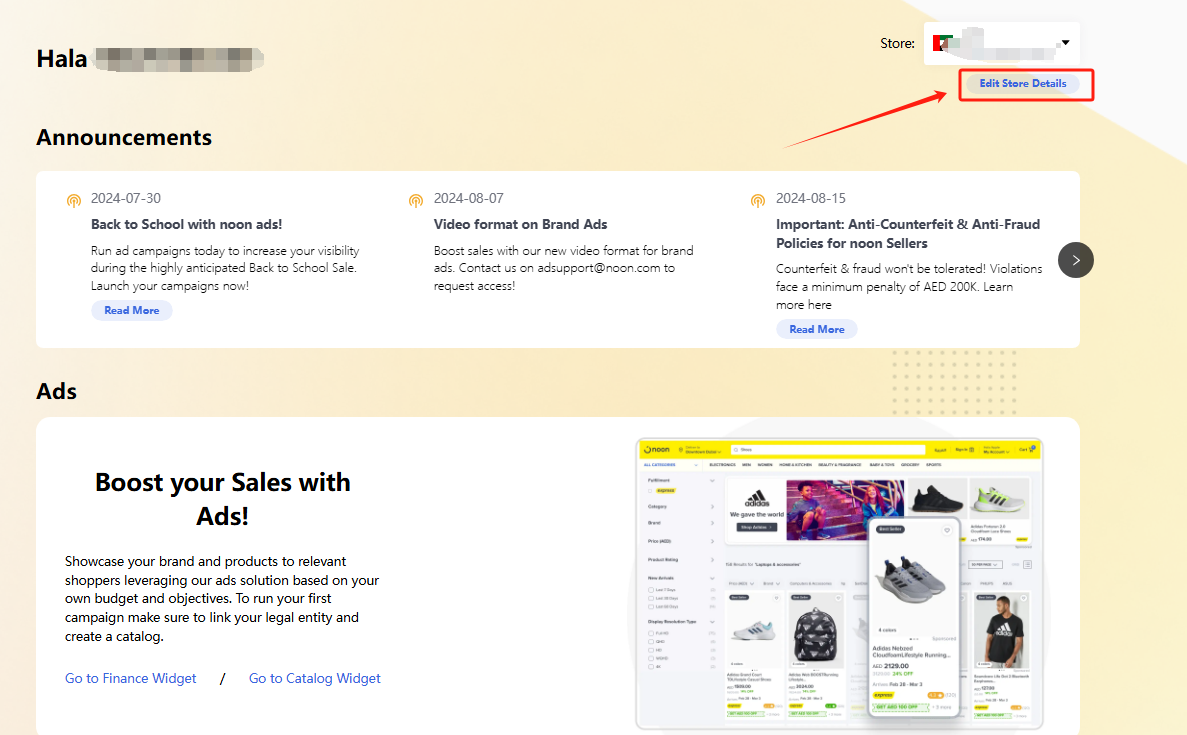
Task: Follow the Go to Finance Widget link
Action: coord(131,678)
